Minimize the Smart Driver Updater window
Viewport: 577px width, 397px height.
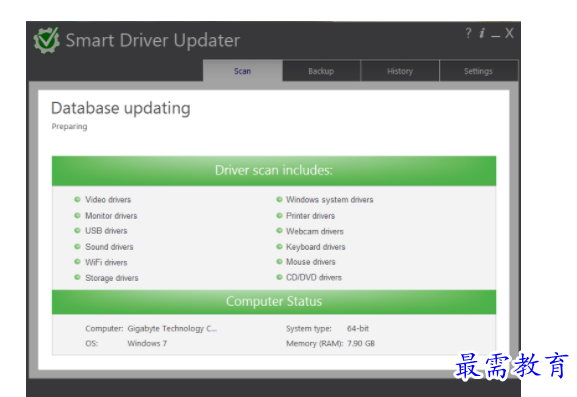tap(495, 35)
